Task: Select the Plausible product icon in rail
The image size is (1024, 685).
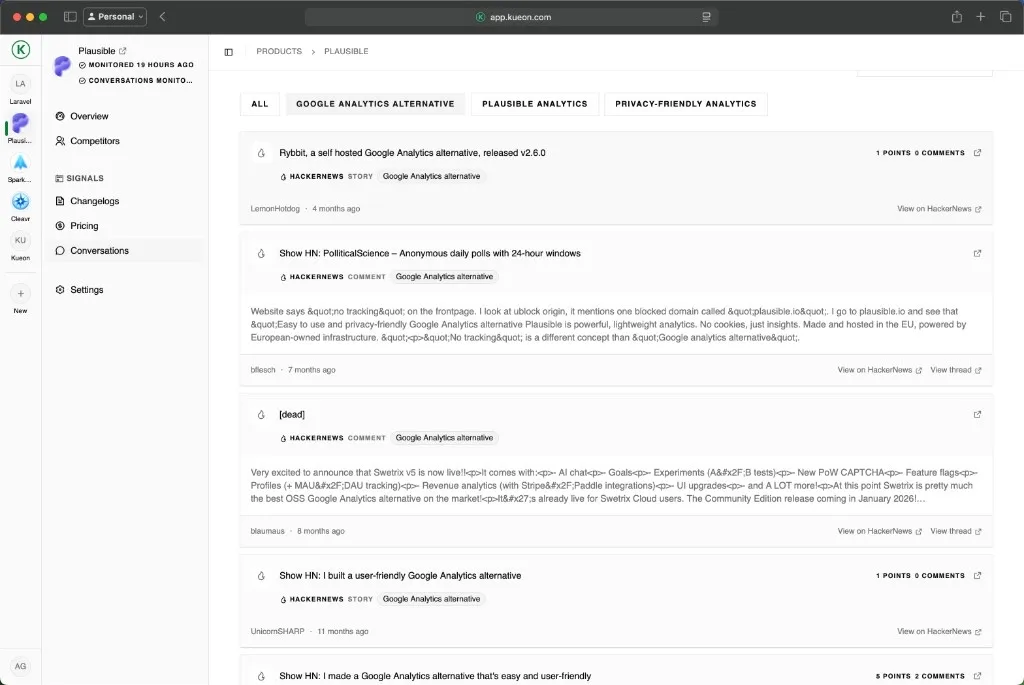Action: point(20,123)
